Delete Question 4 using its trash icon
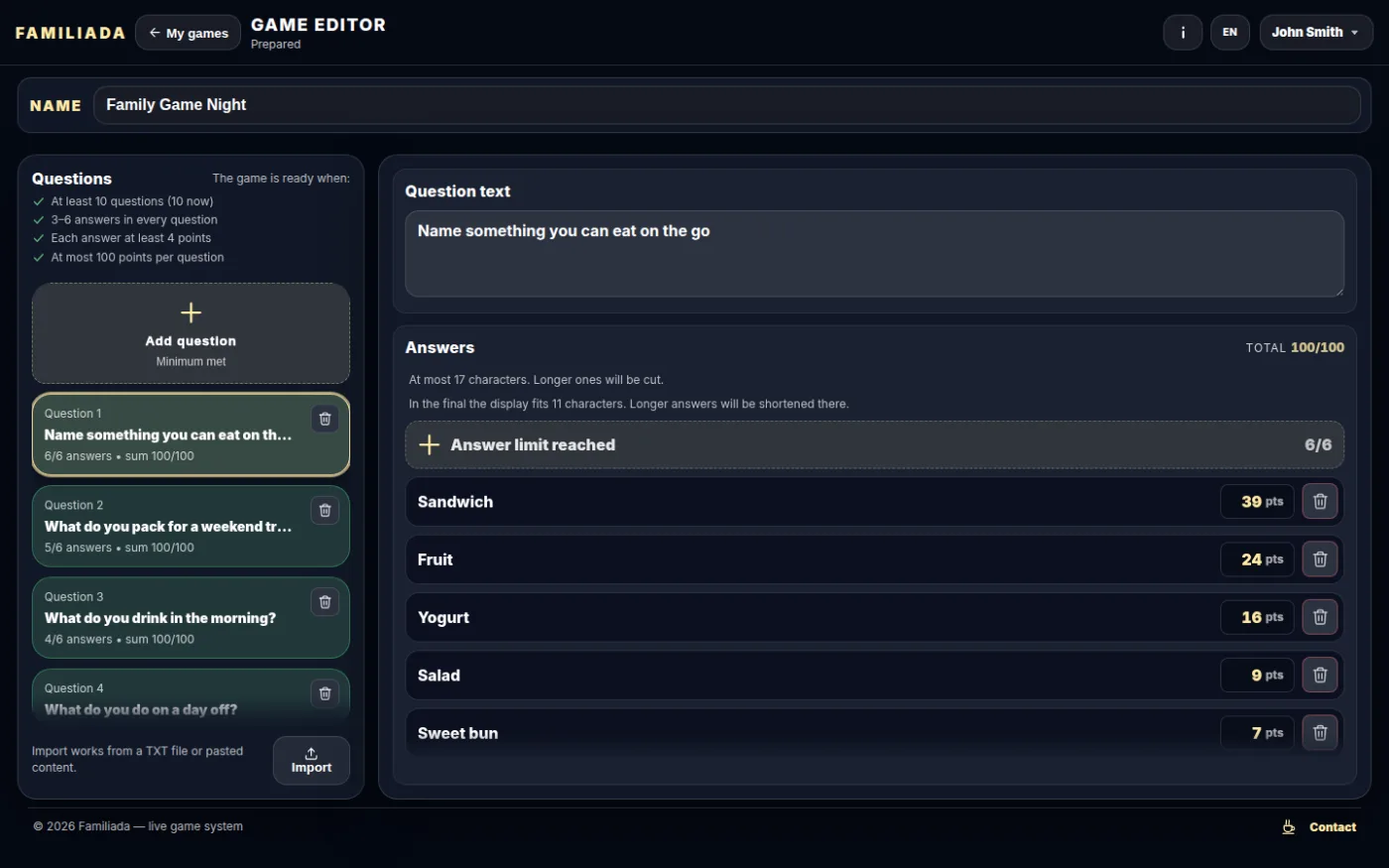 (324, 693)
